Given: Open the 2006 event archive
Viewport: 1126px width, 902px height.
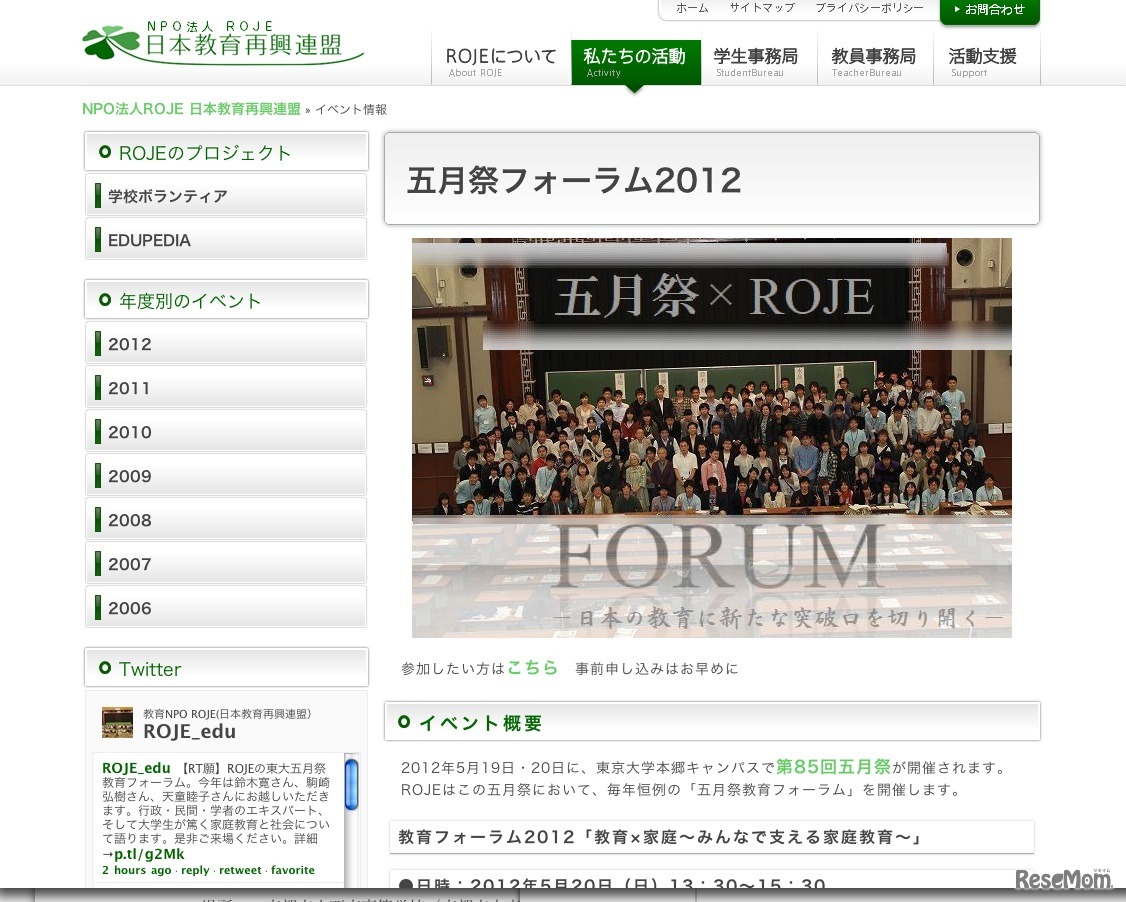Looking at the screenshot, I should [x=226, y=608].
